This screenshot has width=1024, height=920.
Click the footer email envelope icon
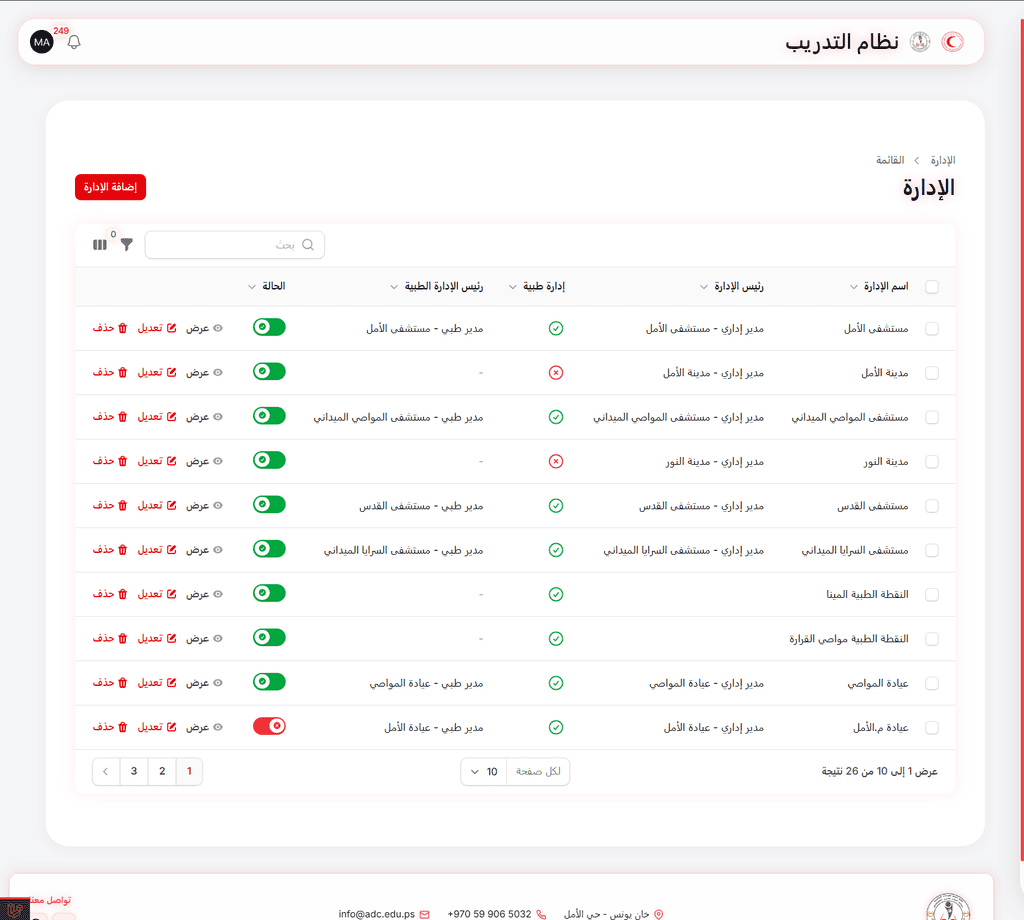(x=424, y=914)
